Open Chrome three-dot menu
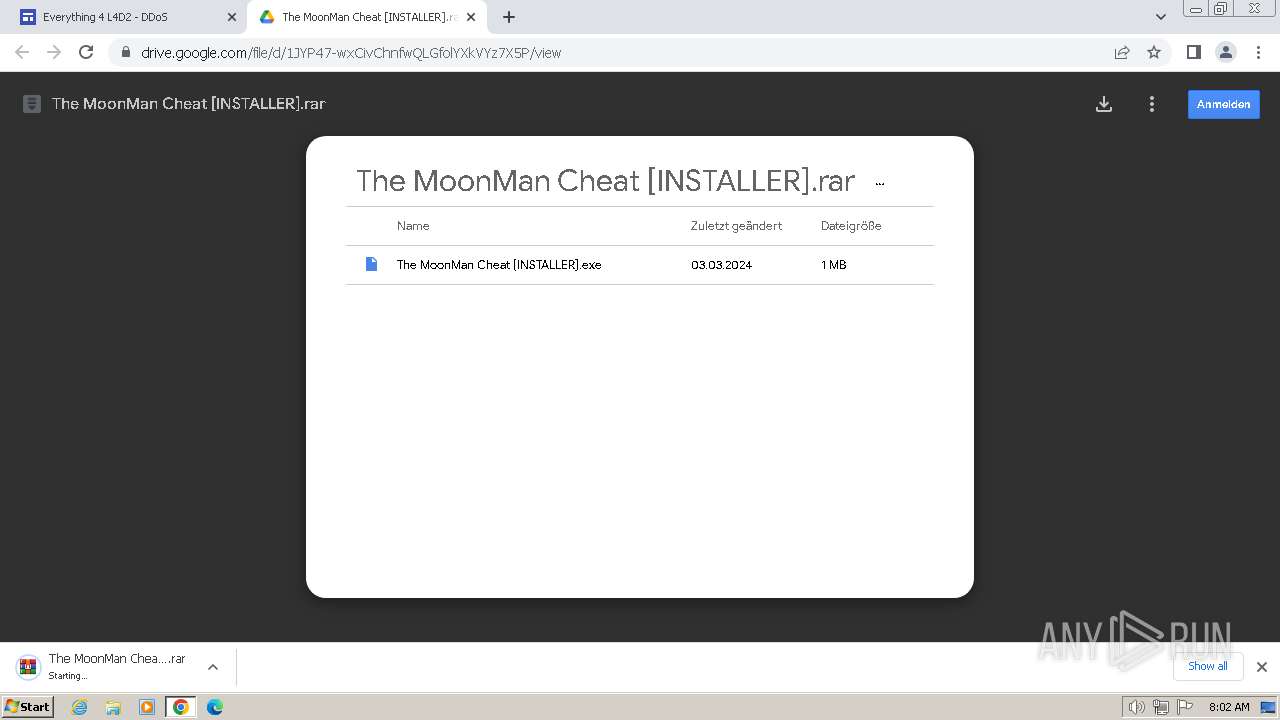Screen dimensions: 1280x720 (1258, 52)
